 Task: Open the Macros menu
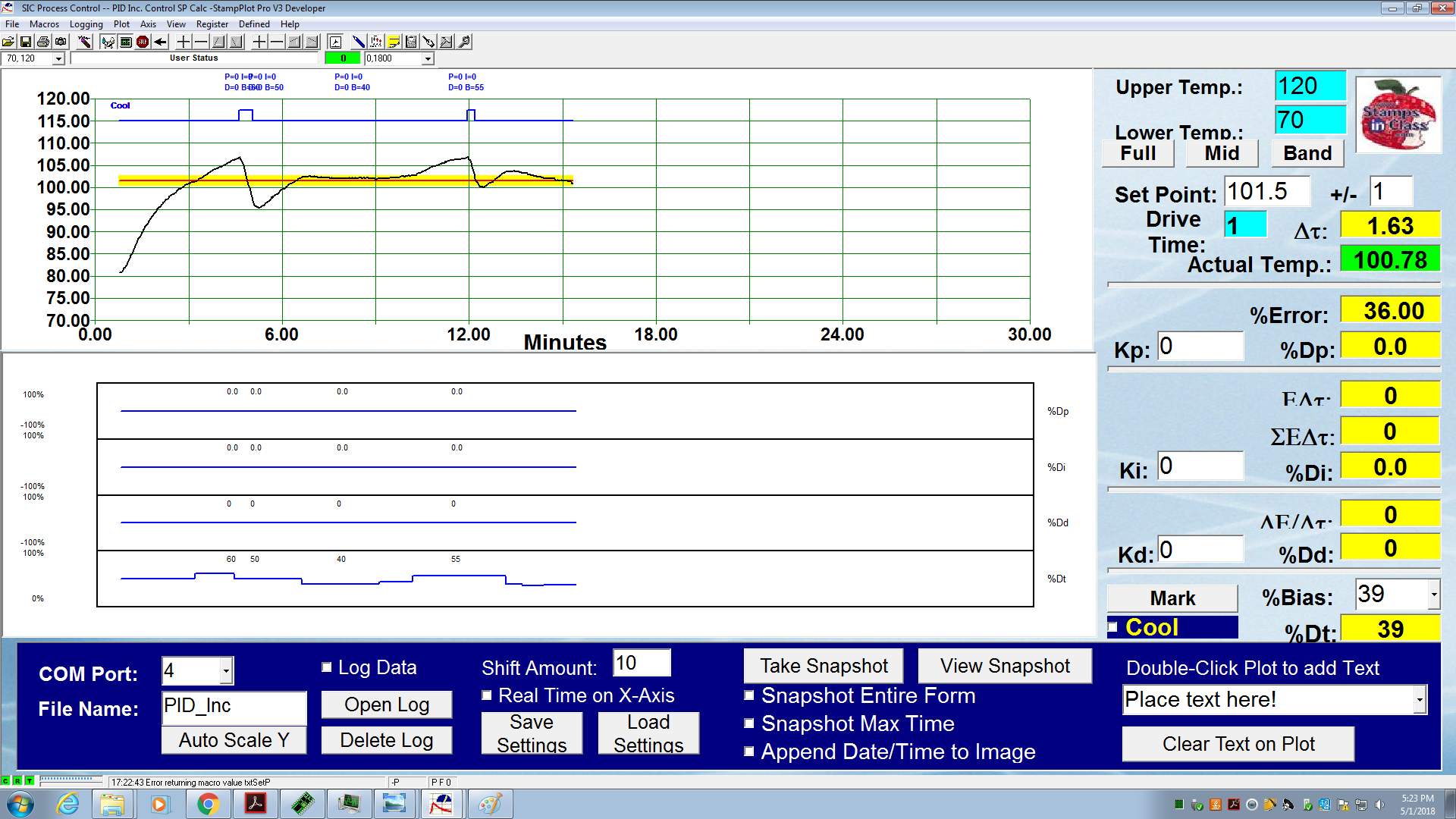(x=44, y=24)
